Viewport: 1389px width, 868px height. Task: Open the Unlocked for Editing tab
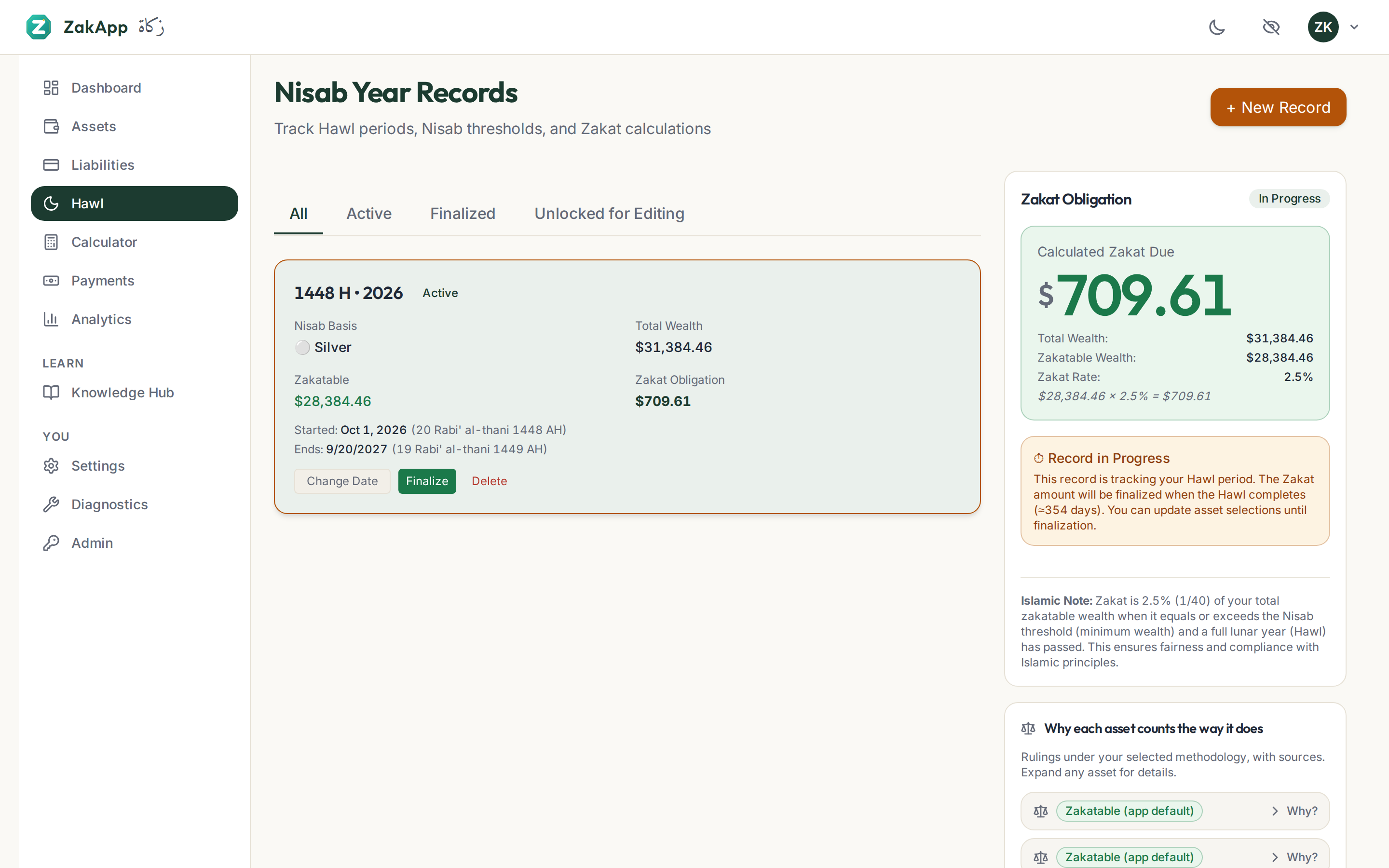coord(609,214)
